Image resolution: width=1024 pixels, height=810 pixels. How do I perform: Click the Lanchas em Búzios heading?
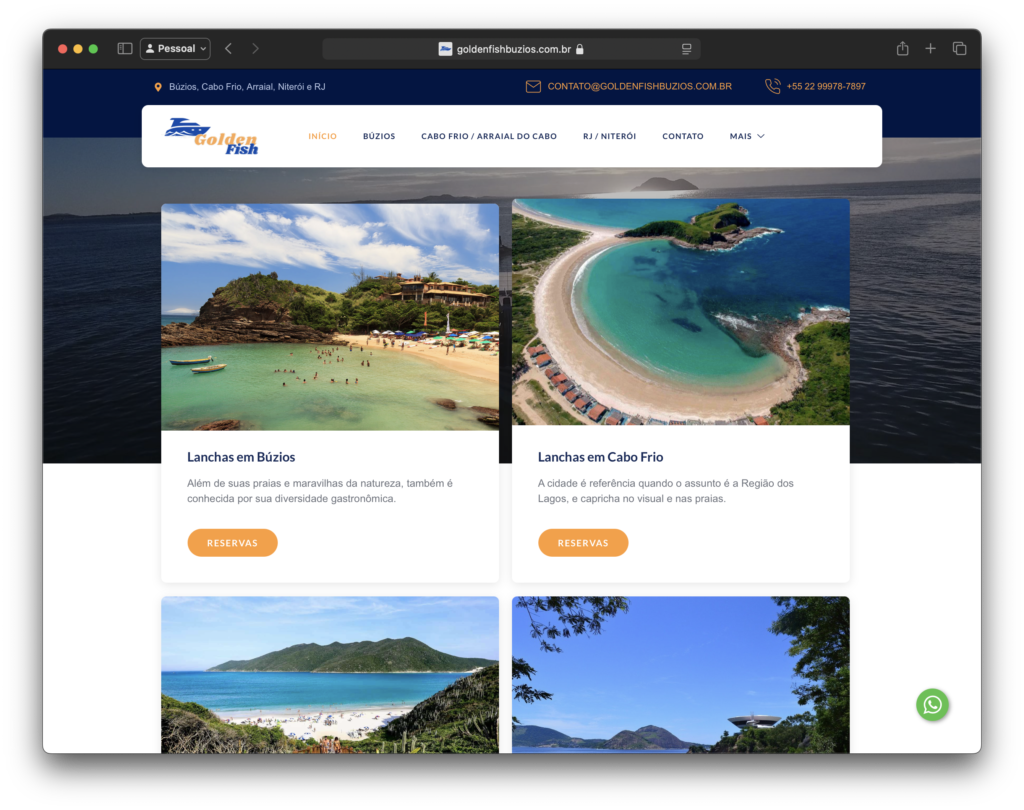click(241, 457)
